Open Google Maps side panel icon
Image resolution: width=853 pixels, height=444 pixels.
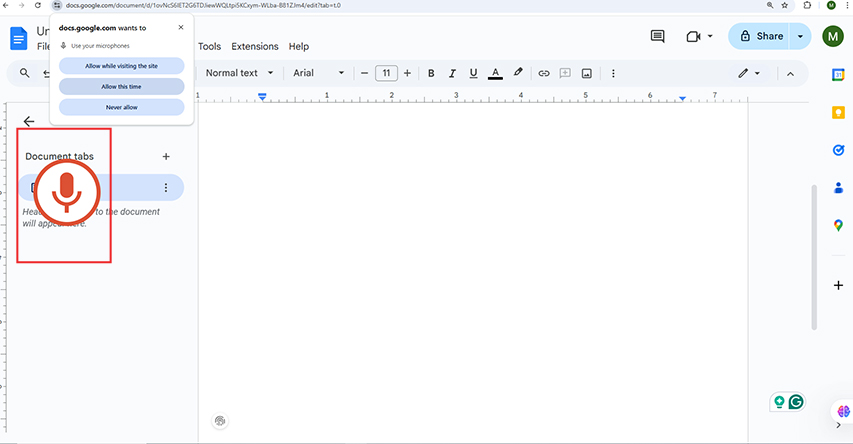[x=838, y=225]
